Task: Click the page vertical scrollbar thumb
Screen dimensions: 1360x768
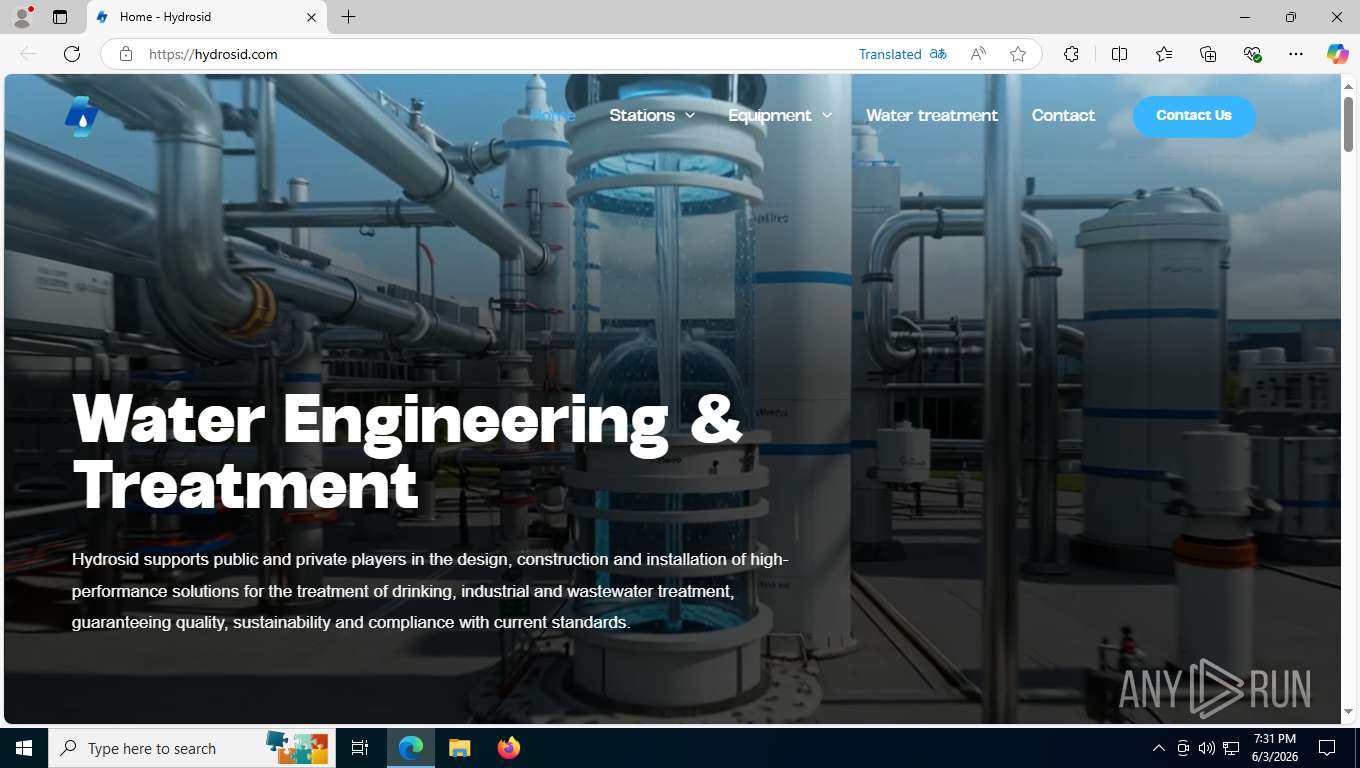Action: pyautogui.click(x=1348, y=123)
